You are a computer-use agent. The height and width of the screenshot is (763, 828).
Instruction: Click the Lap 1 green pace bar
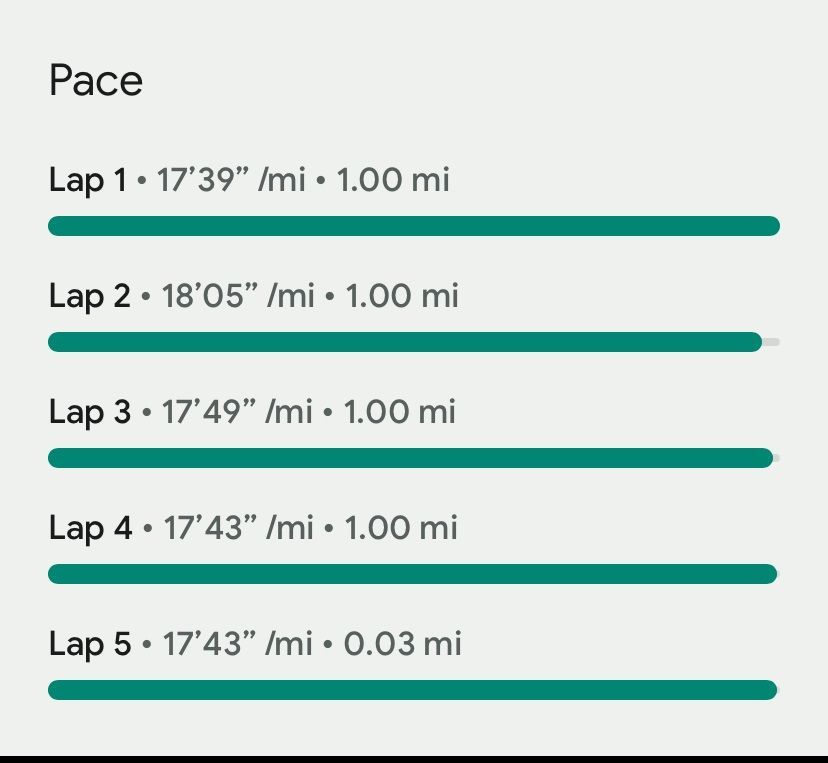pyautogui.click(x=413, y=226)
